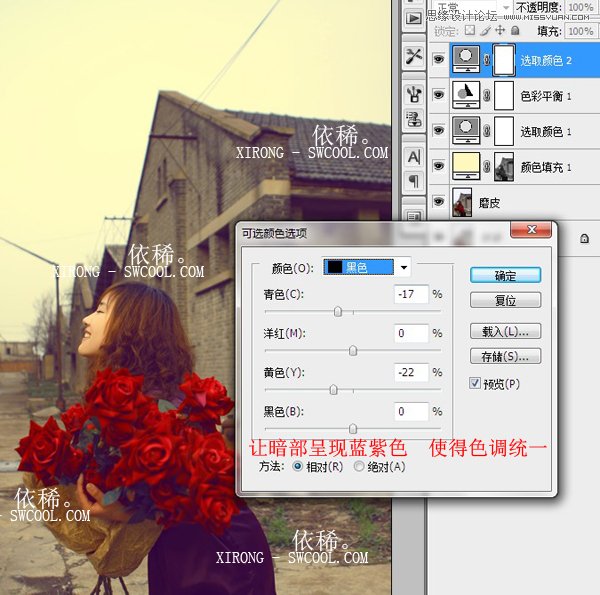Select the 色彩平衡 1 layer mask thumbnail
Viewport: 600px width, 595px height.
pyautogui.click(x=504, y=95)
